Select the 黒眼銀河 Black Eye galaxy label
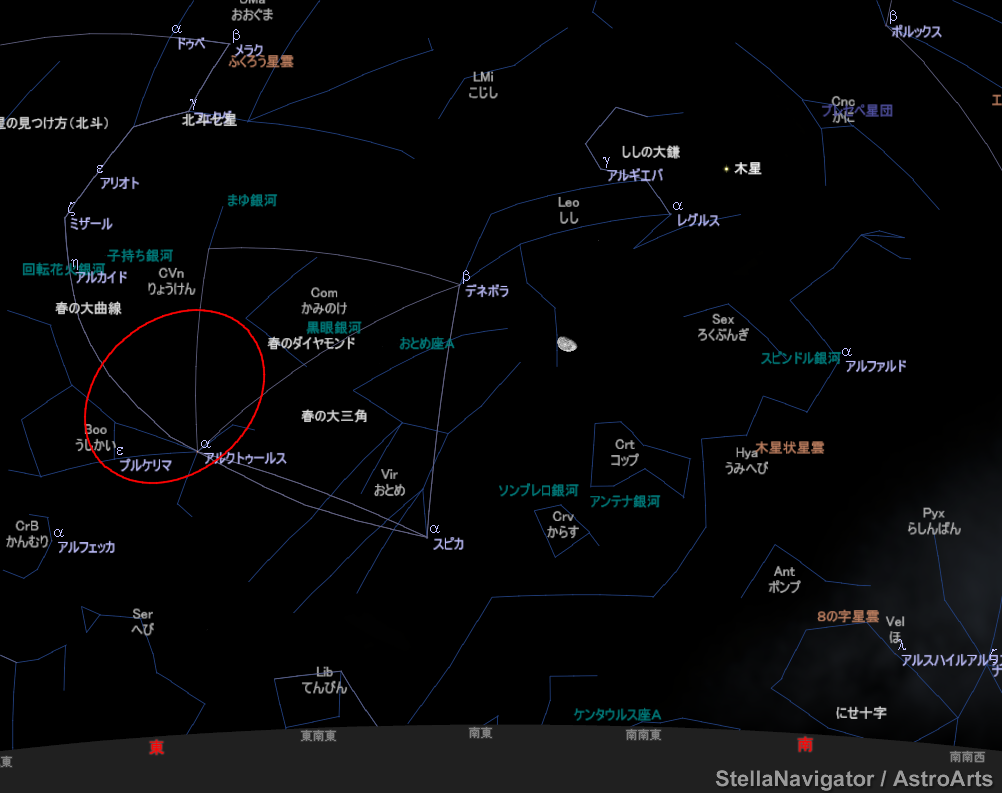Viewport: 1002px width, 793px height. click(x=334, y=327)
